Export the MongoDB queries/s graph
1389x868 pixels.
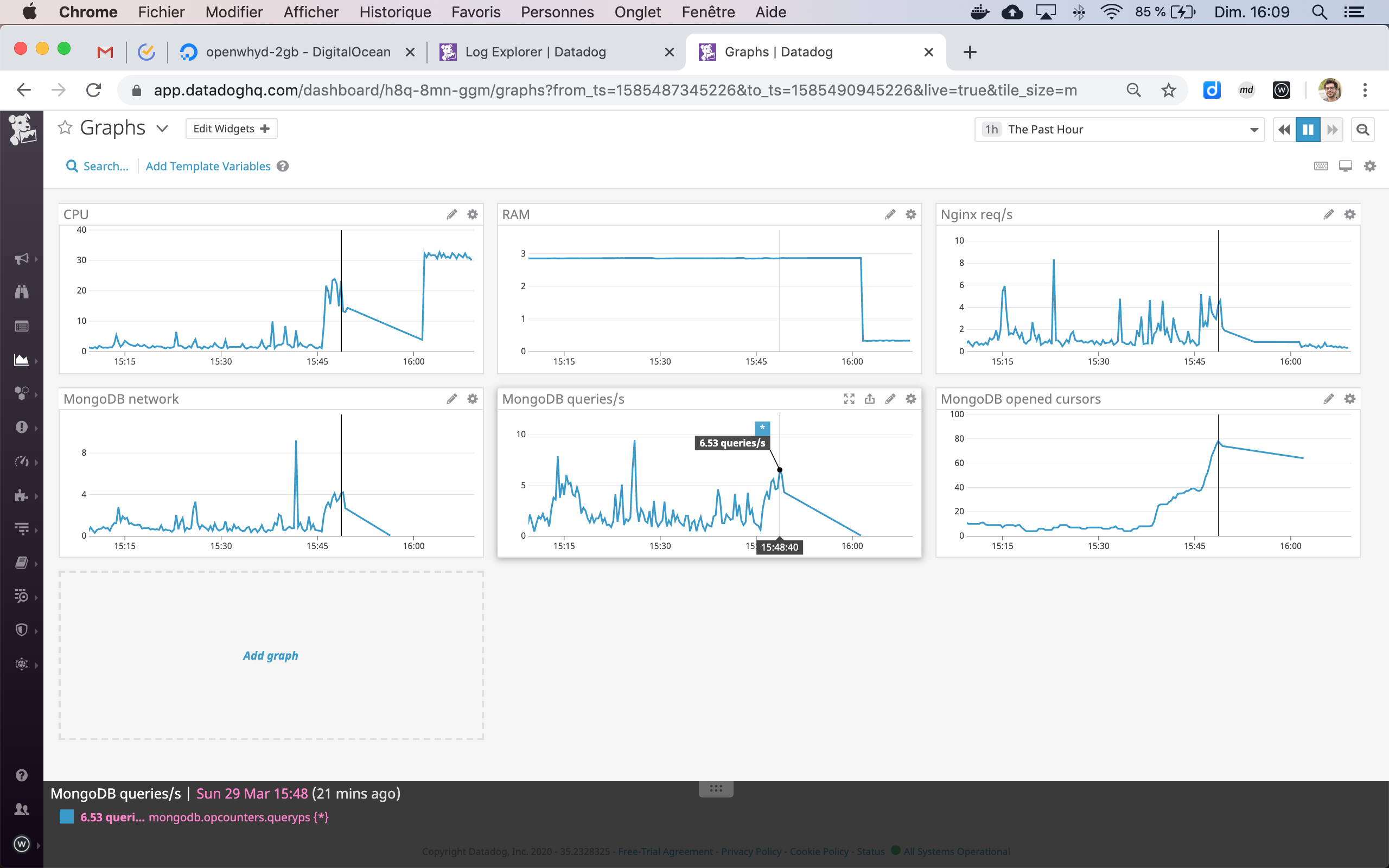coord(869,398)
